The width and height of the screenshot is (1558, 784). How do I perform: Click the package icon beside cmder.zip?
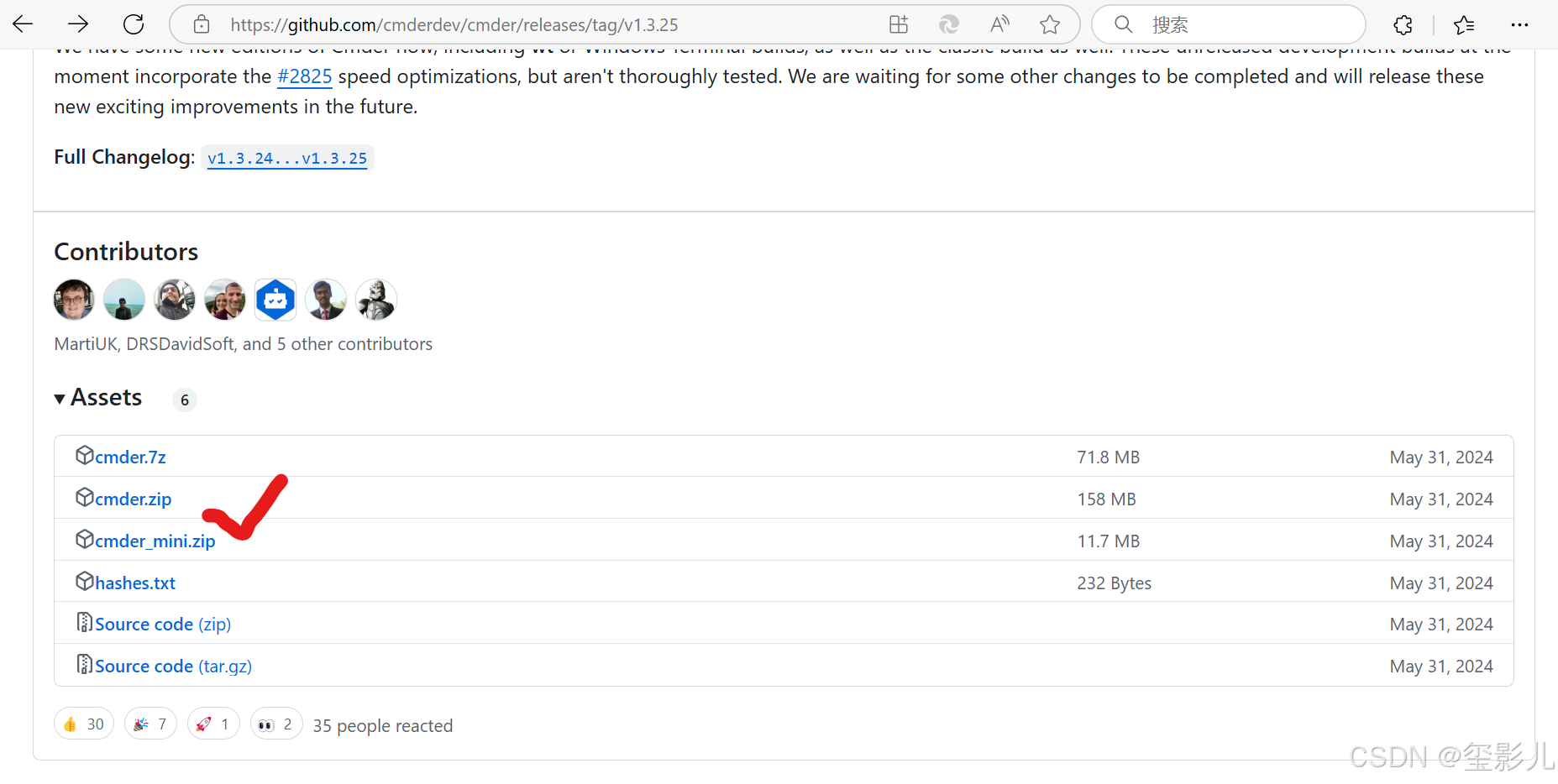coord(84,497)
